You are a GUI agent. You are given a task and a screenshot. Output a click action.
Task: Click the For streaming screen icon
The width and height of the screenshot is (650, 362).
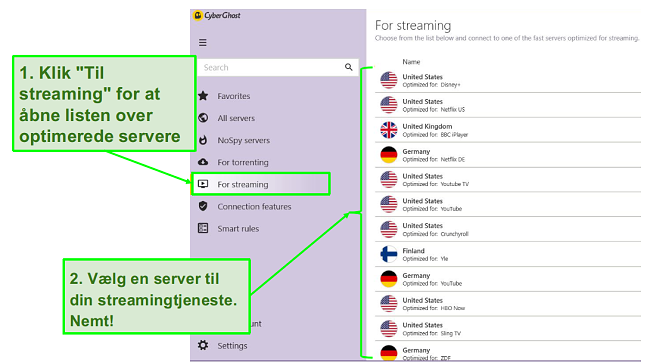(x=203, y=184)
